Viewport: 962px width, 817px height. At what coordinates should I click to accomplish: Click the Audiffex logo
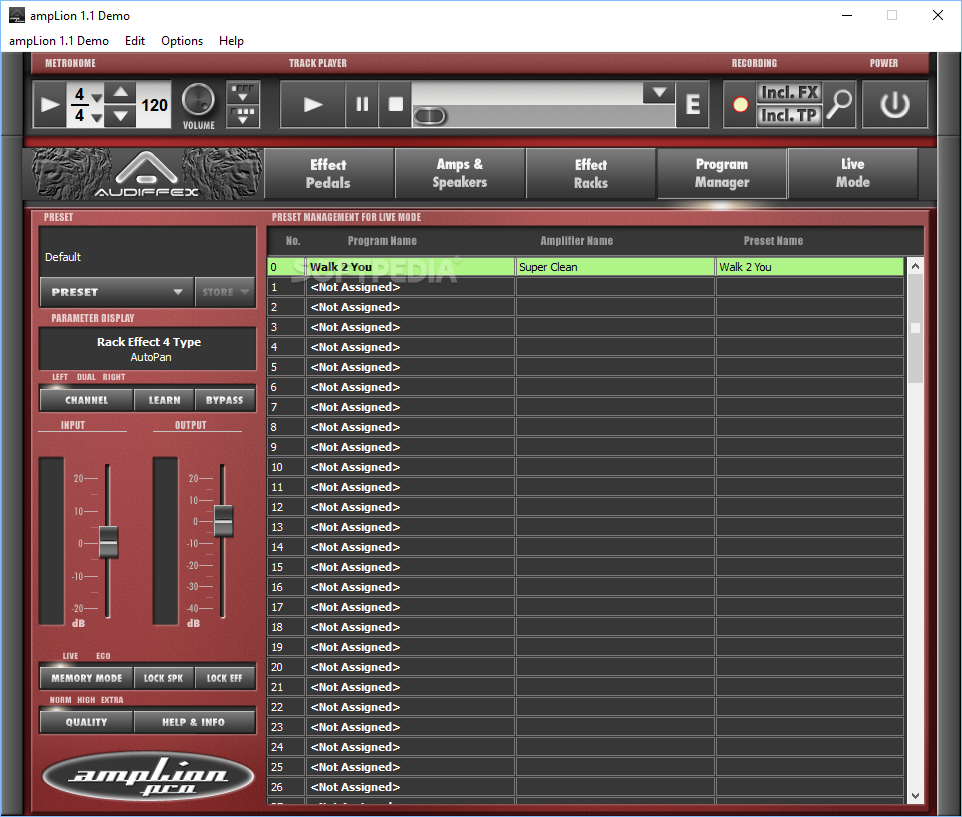[x=147, y=174]
